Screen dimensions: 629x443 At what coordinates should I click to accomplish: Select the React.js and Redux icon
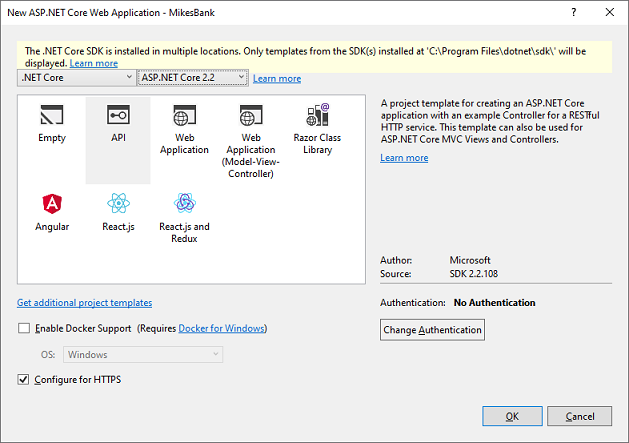[185, 203]
